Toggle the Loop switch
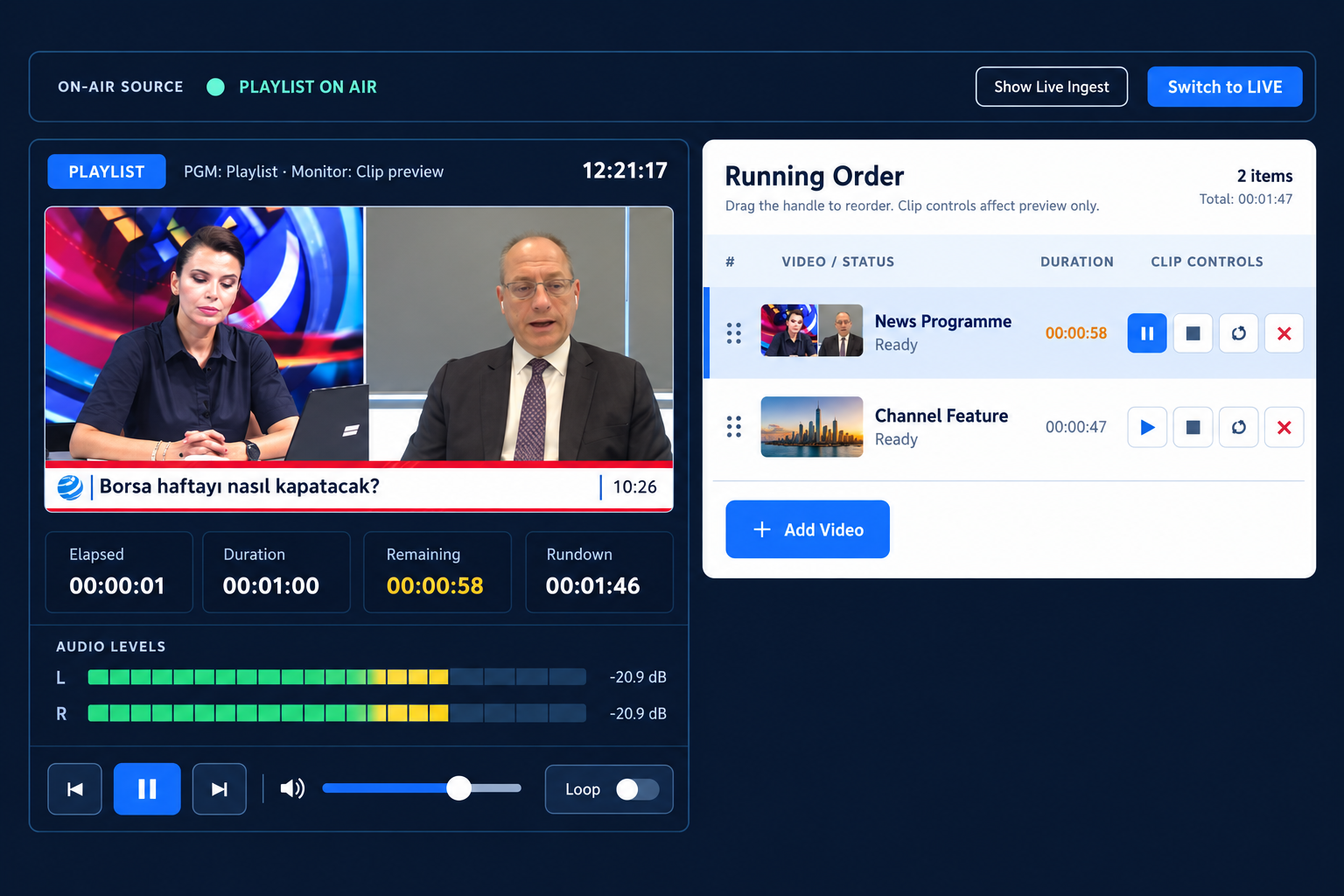1344x896 pixels. [637, 789]
